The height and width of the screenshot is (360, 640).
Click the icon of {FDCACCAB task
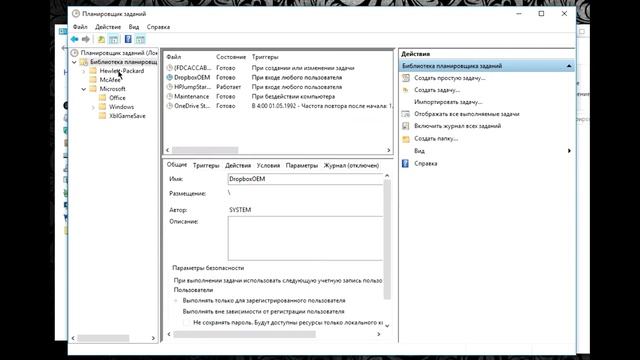169,68
